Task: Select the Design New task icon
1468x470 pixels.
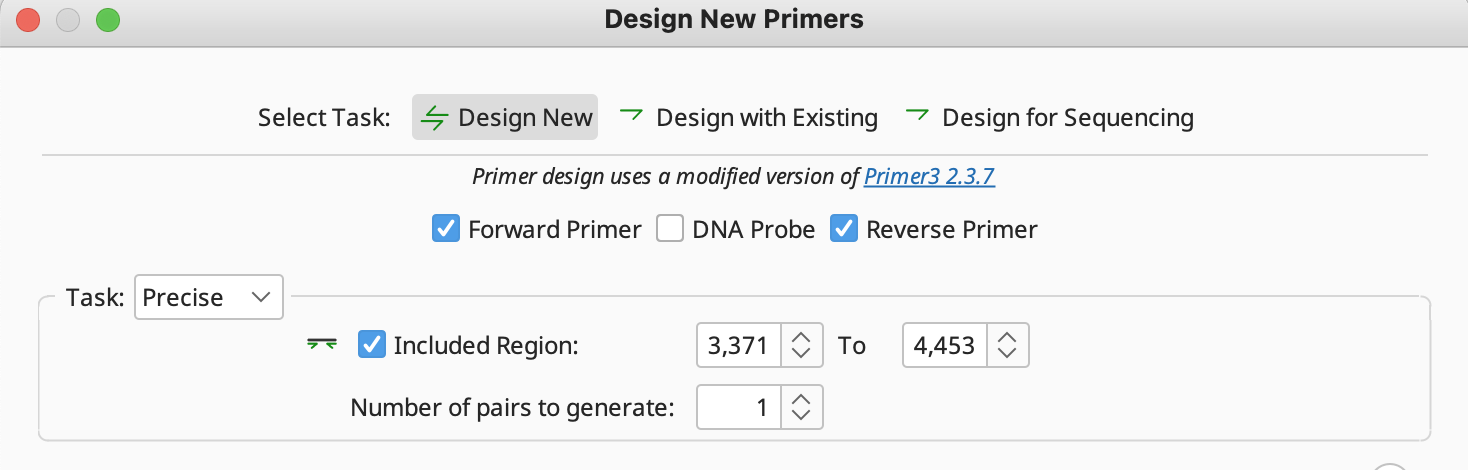Action: coord(434,118)
